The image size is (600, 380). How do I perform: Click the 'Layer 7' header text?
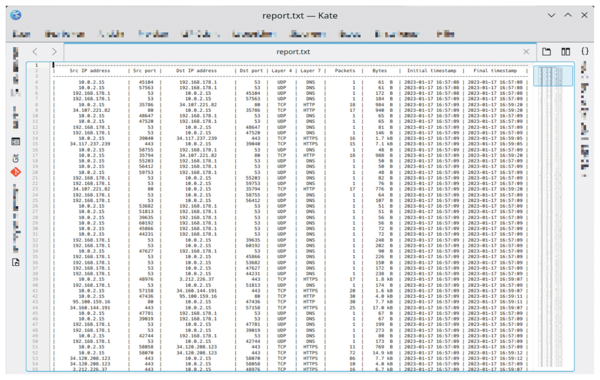[310, 71]
